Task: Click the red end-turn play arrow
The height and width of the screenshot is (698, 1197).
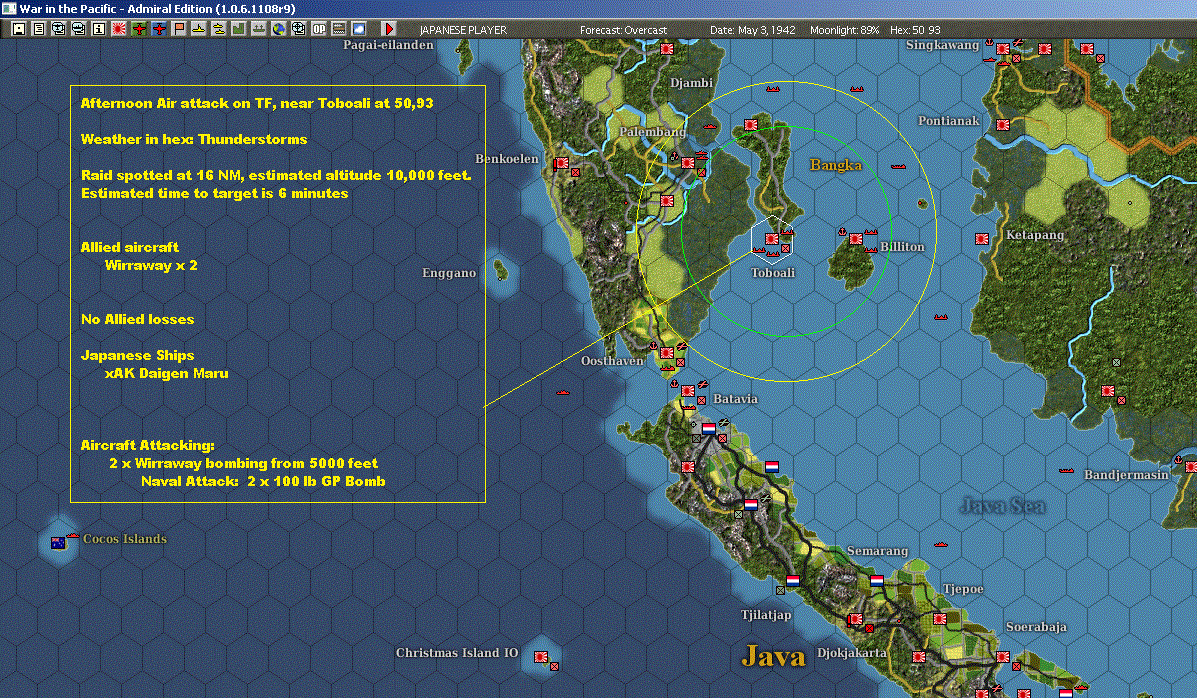Action: pos(389,28)
